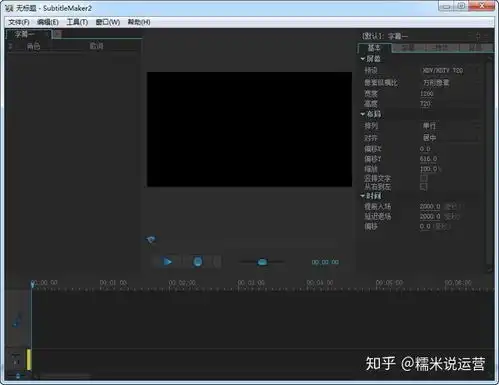Viewport: 499px width, 385px height.
Task: Click the 延迟退场 value 2000.0
Action: click(x=430, y=216)
